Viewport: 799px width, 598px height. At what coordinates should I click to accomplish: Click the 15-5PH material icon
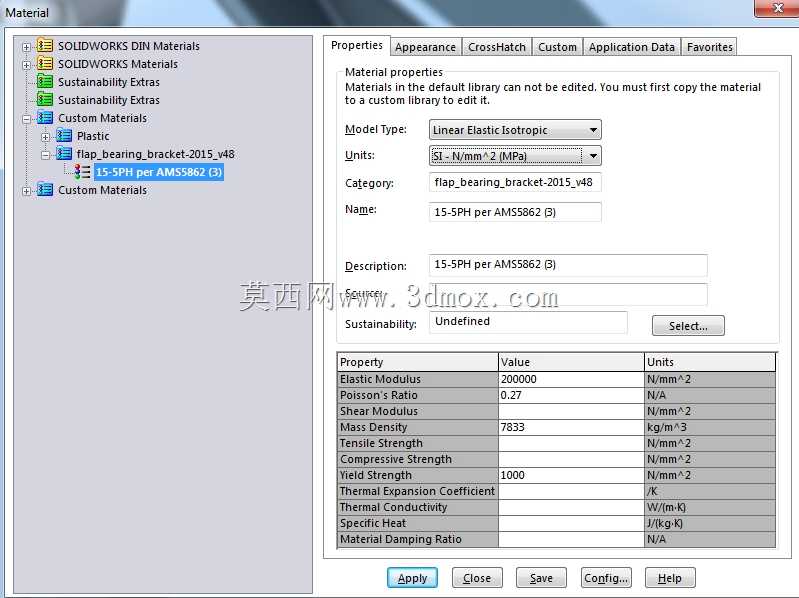82,172
